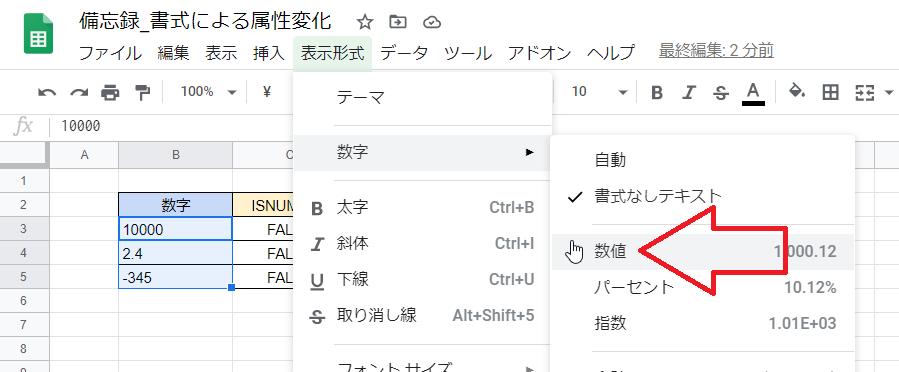Expand the フォント サイズ submenu

[x=423, y=367]
